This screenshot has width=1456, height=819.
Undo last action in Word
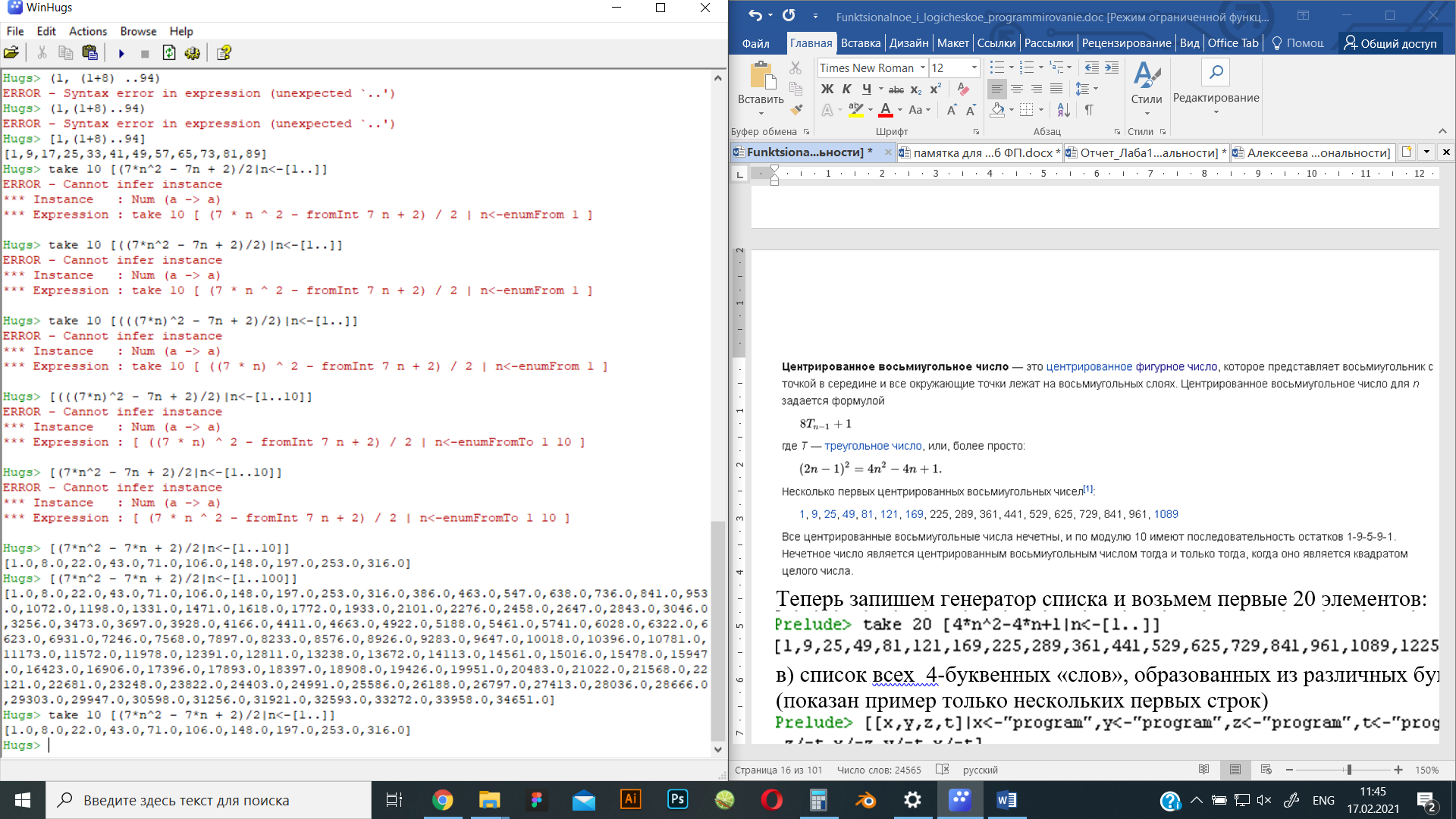tap(755, 15)
